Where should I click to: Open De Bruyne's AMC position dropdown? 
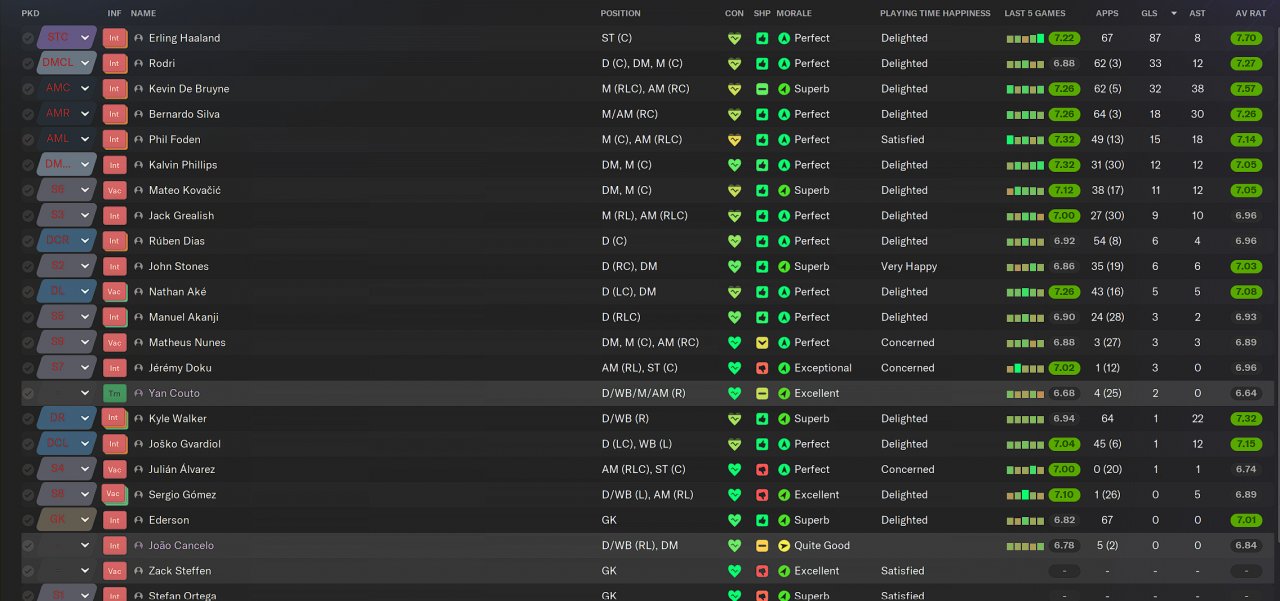tap(85, 89)
